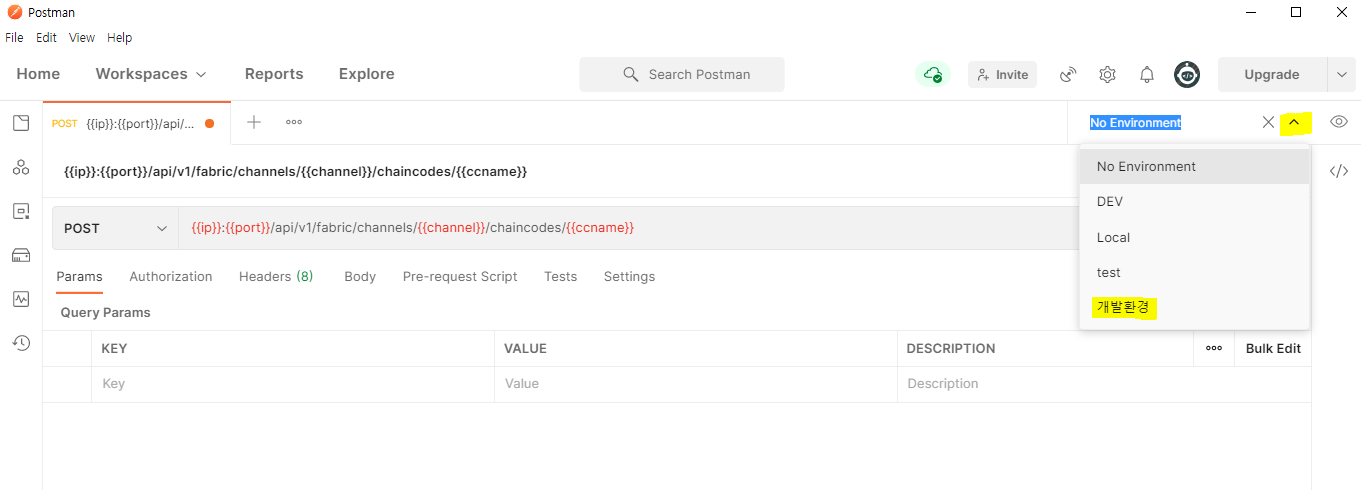Select the Local environment
The image size is (1361, 490).
click(1194, 237)
